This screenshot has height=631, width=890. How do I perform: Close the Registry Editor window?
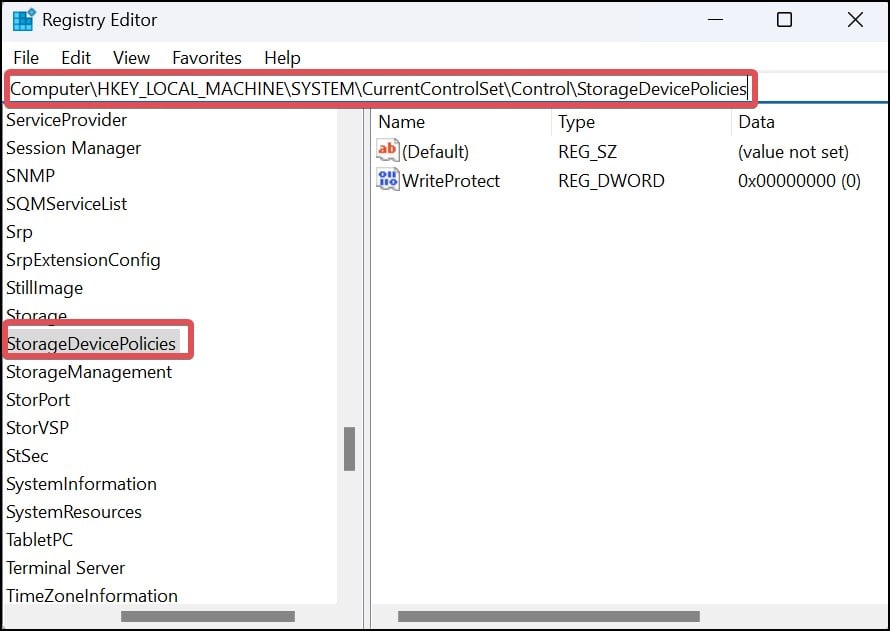coord(855,20)
